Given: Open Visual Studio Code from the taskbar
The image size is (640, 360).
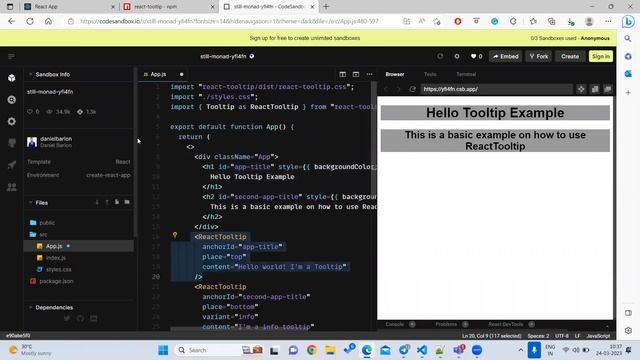Looking at the screenshot, I should (422, 350).
